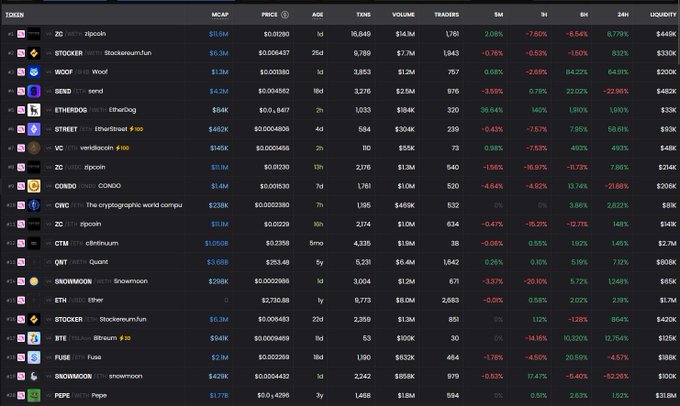
Task: Open 'The cryptographic world compu' CWC pair
Action: (340, 205)
